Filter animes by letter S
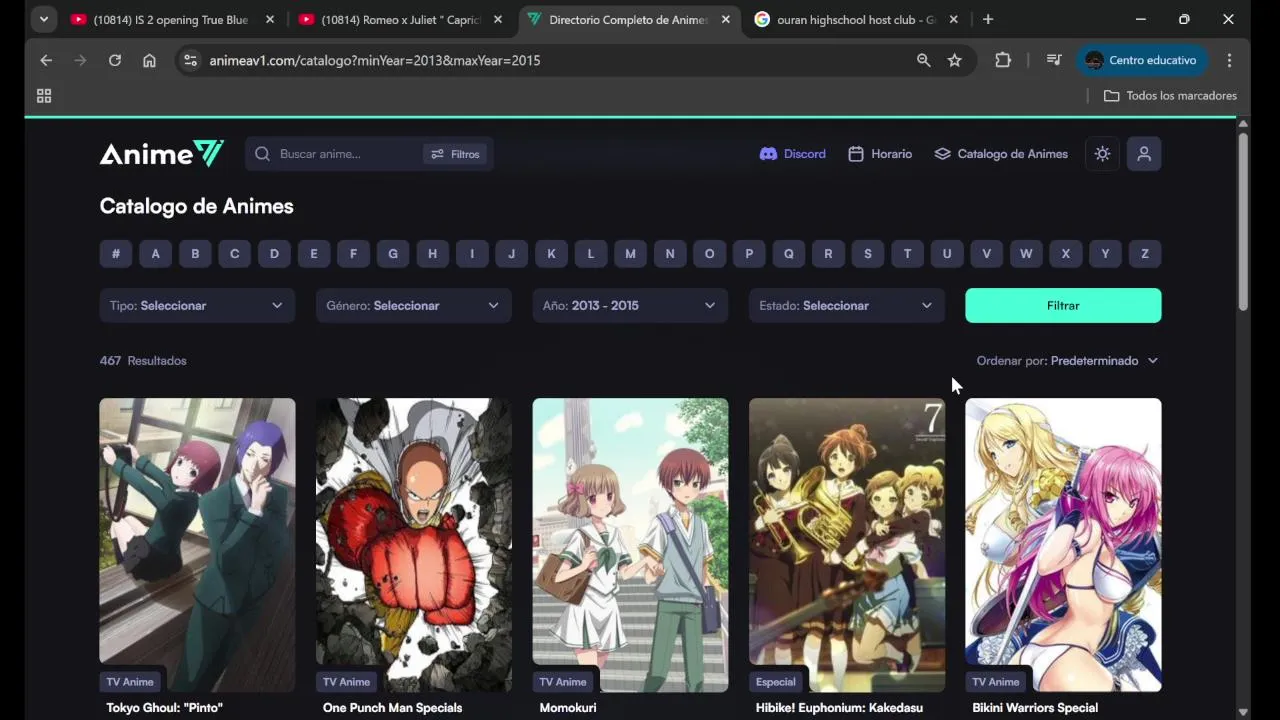This screenshot has width=1280, height=720. coord(868,254)
